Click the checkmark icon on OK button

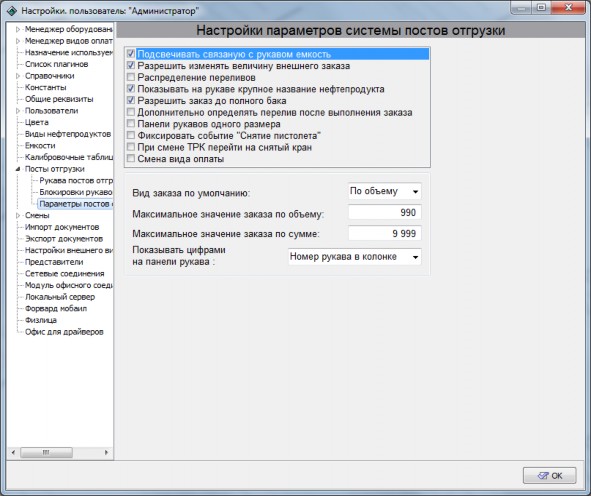(x=543, y=476)
